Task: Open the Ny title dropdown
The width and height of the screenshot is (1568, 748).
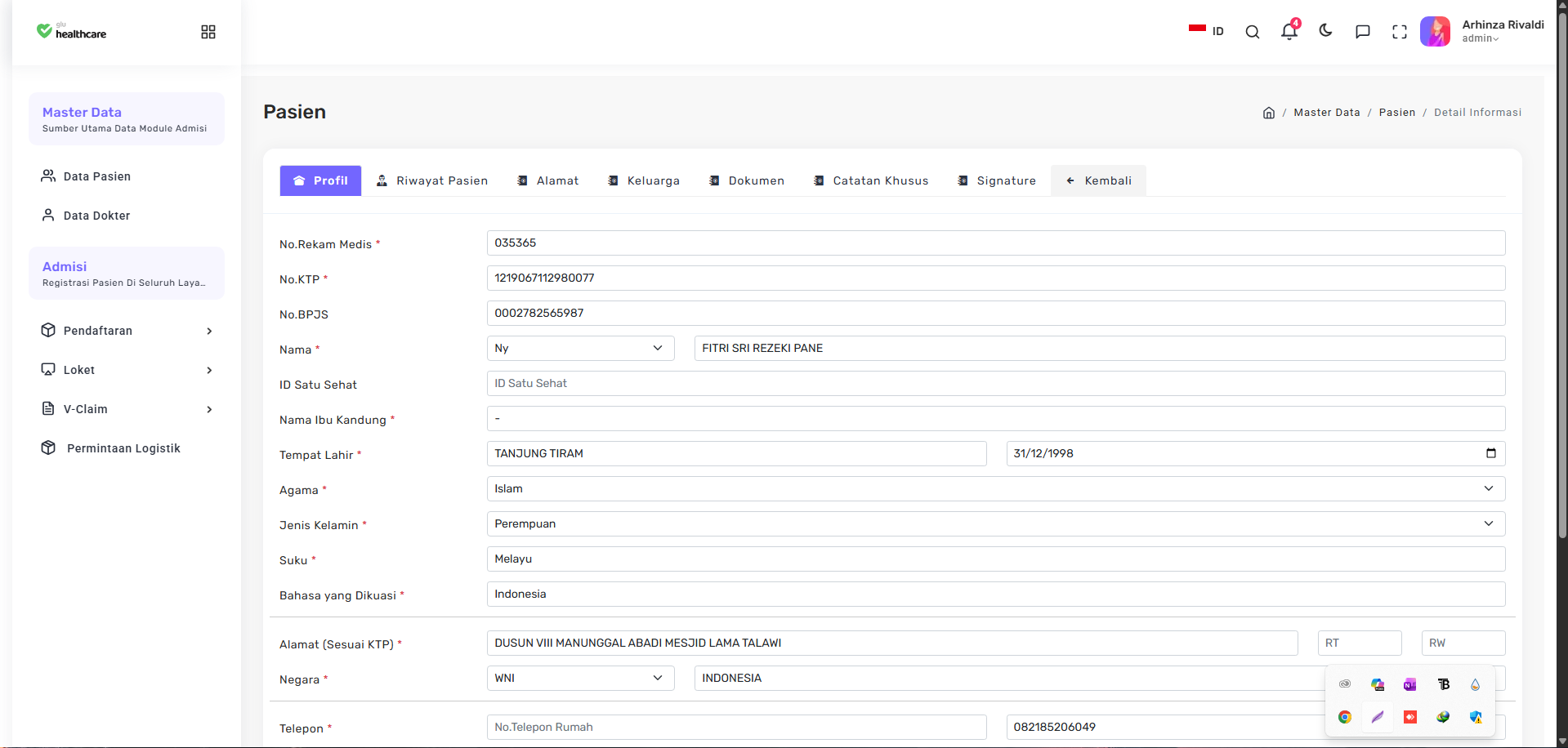Action: [x=580, y=348]
